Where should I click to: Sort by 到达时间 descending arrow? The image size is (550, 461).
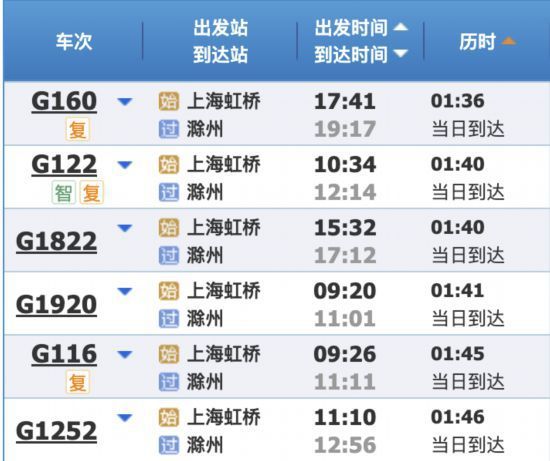(400, 54)
